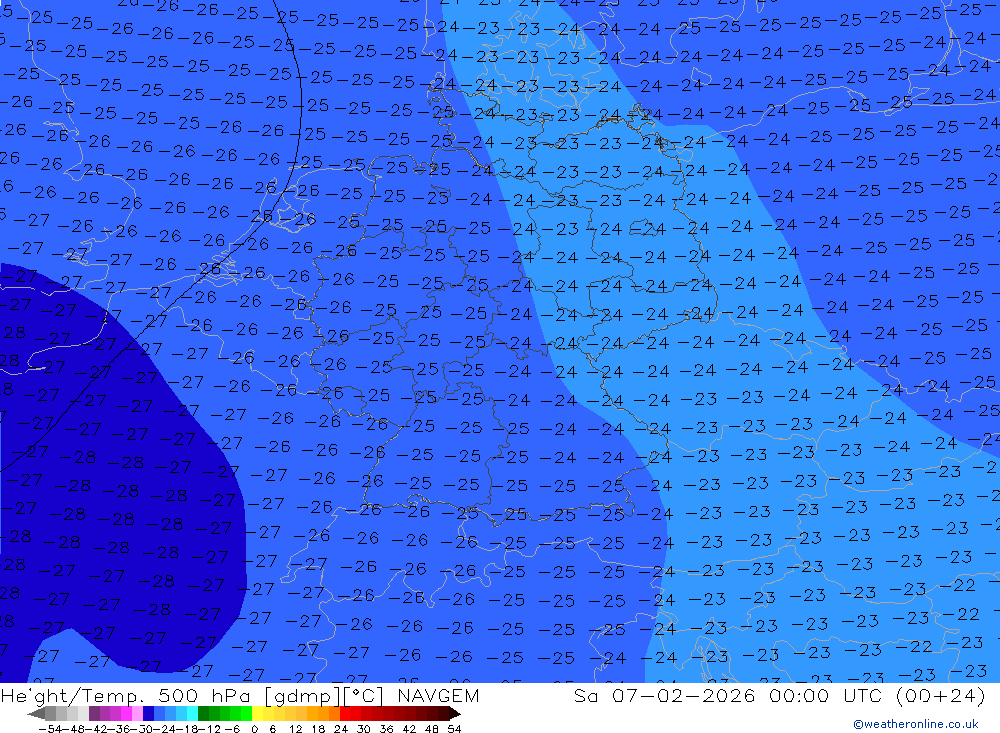The width and height of the screenshot is (1000, 733).
Task: Click the gray left-pointing arrow at legend start
Action: [36, 713]
